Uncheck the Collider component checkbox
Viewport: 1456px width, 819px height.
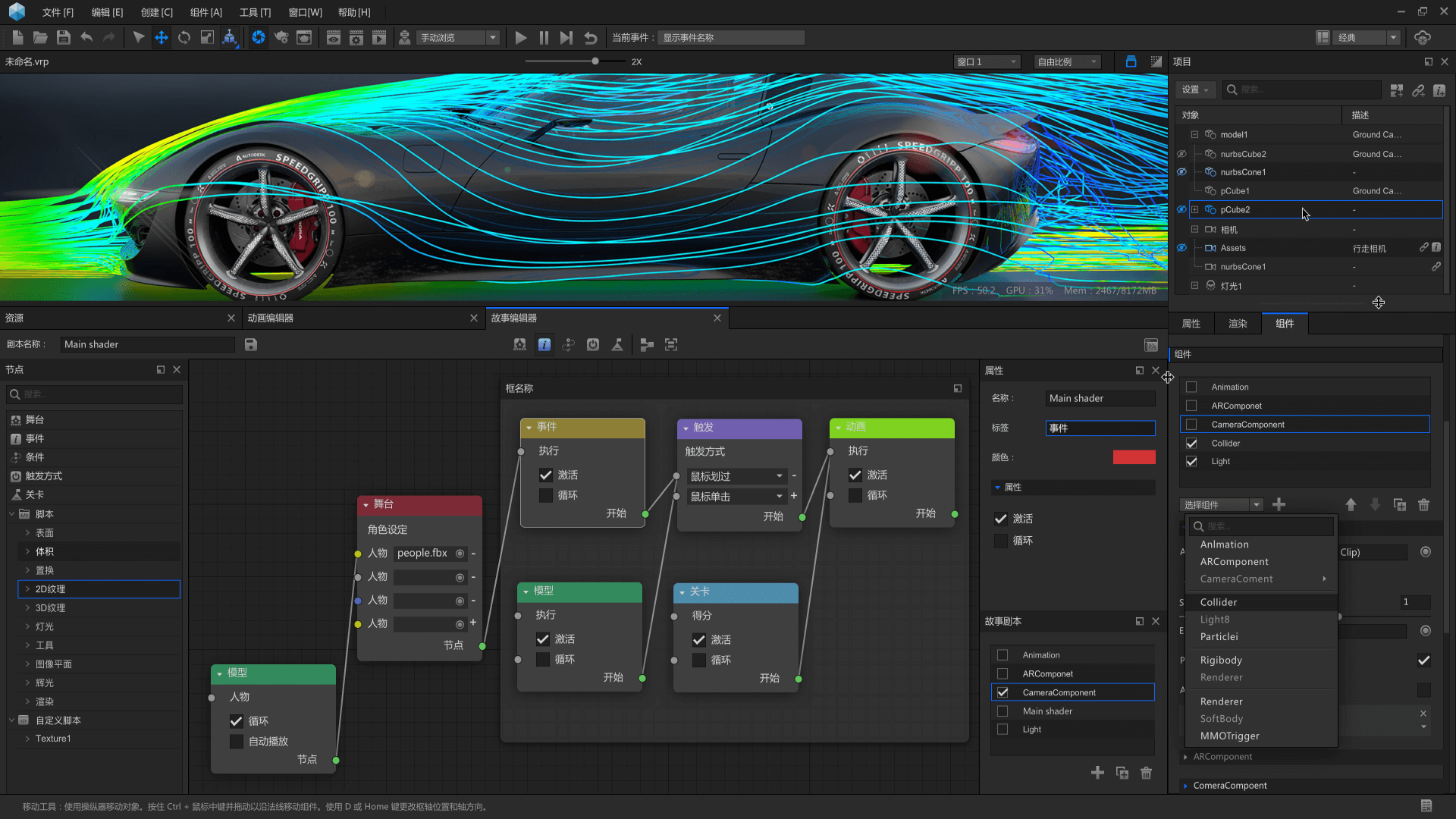click(1191, 444)
